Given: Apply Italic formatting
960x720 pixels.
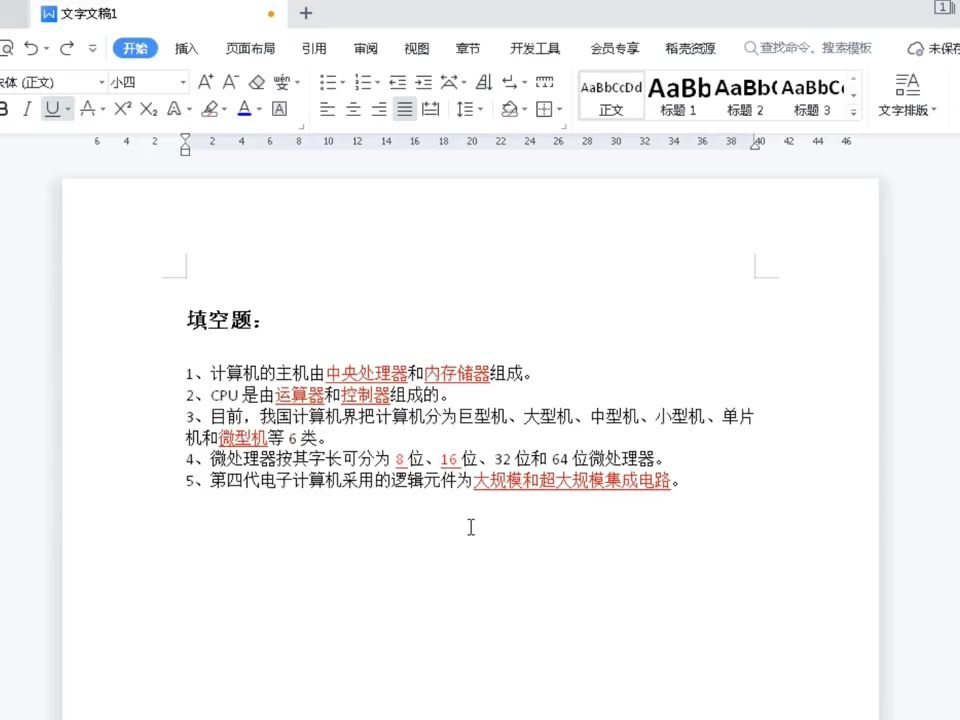Looking at the screenshot, I should click(27, 109).
